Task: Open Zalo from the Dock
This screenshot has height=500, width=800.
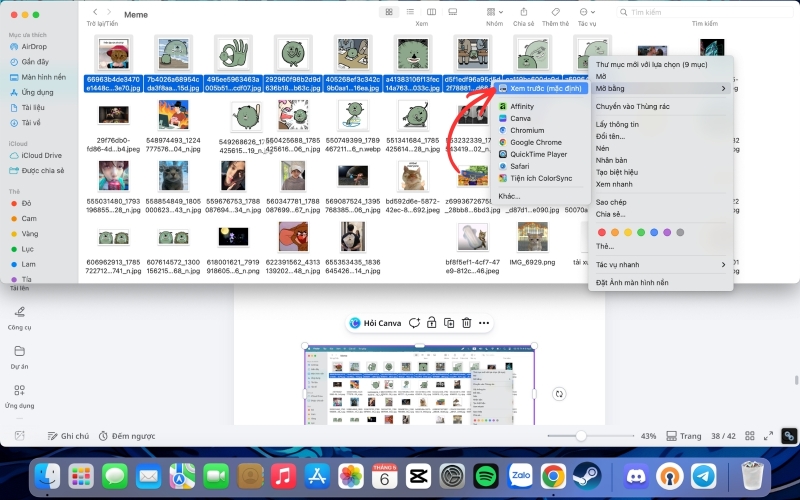Action: click(520, 477)
